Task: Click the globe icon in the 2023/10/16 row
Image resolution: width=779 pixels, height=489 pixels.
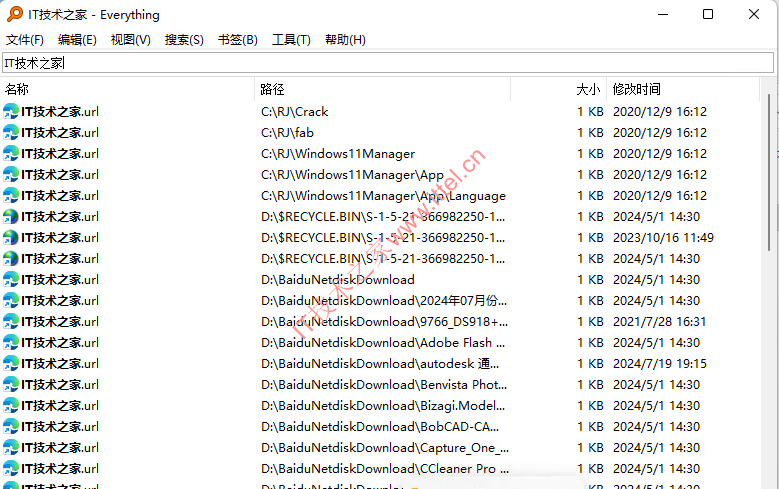Action: [10, 238]
